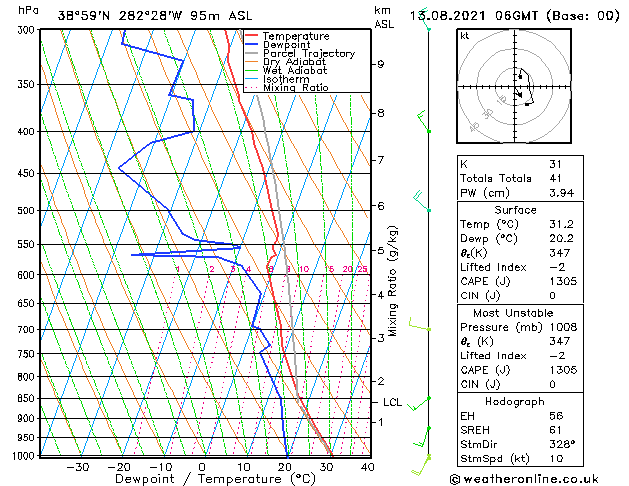The width and height of the screenshot is (629, 486).
Task: Click the blue Dewpoint legend line sample
Action: [252, 45]
